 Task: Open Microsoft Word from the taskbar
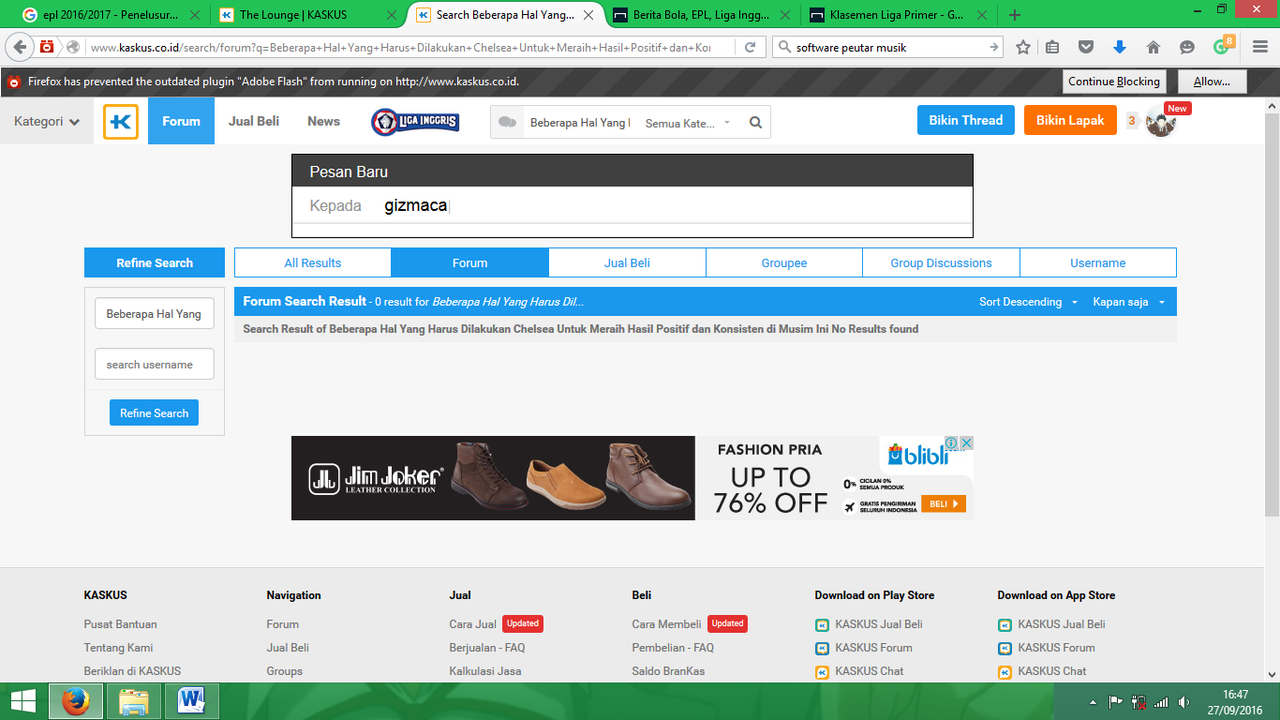click(190, 701)
